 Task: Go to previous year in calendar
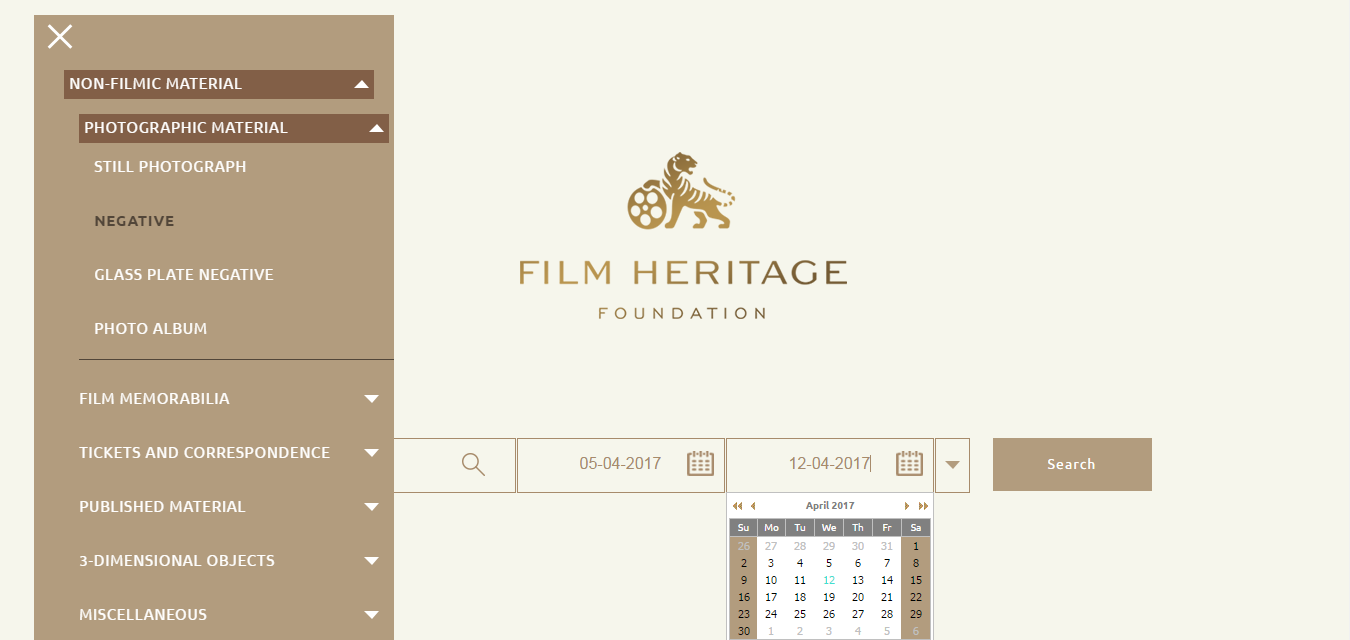(x=737, y=506)
